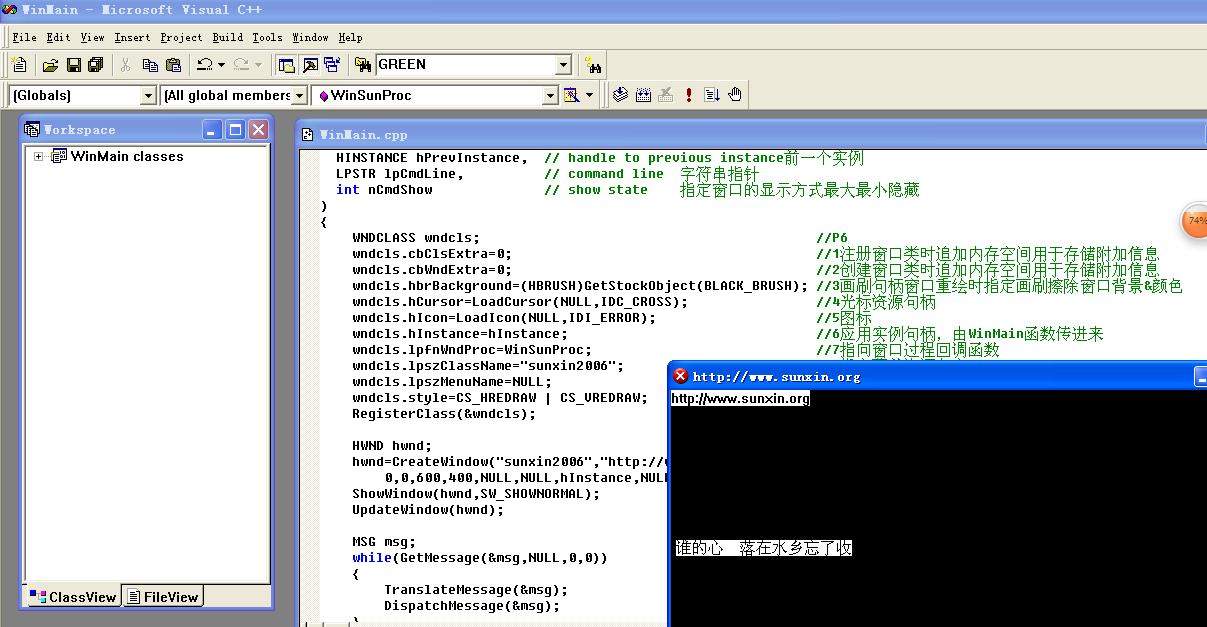Open the Window menu
The width and height of the screenshot is (1207, 627).
(310, 37)
